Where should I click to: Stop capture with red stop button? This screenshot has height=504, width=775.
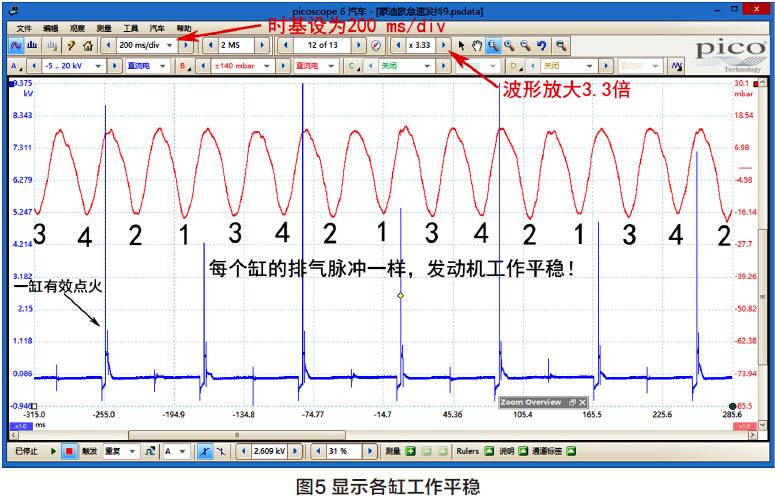tap(69, 451)
